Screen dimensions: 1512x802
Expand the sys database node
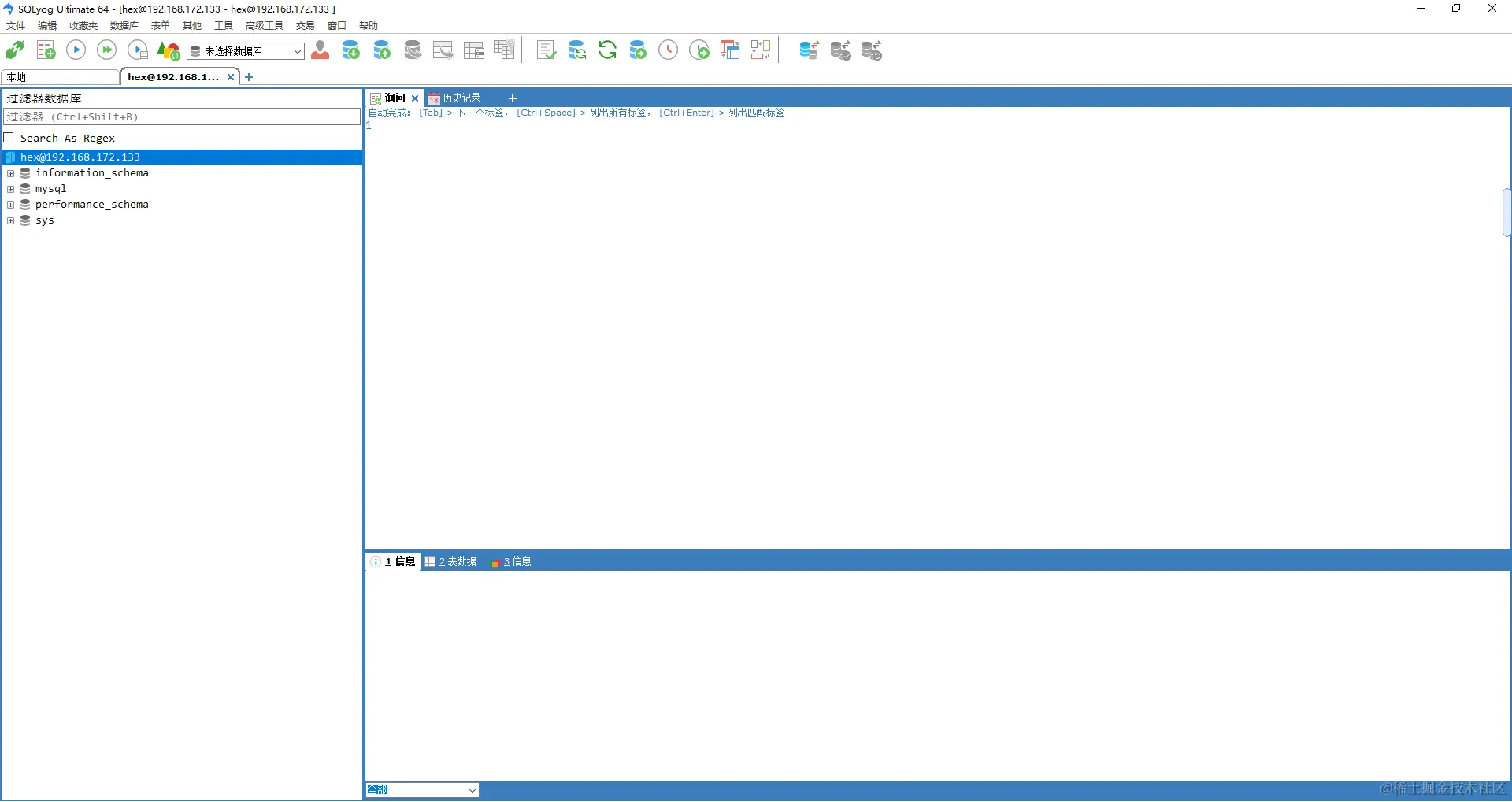click(10, 220)
